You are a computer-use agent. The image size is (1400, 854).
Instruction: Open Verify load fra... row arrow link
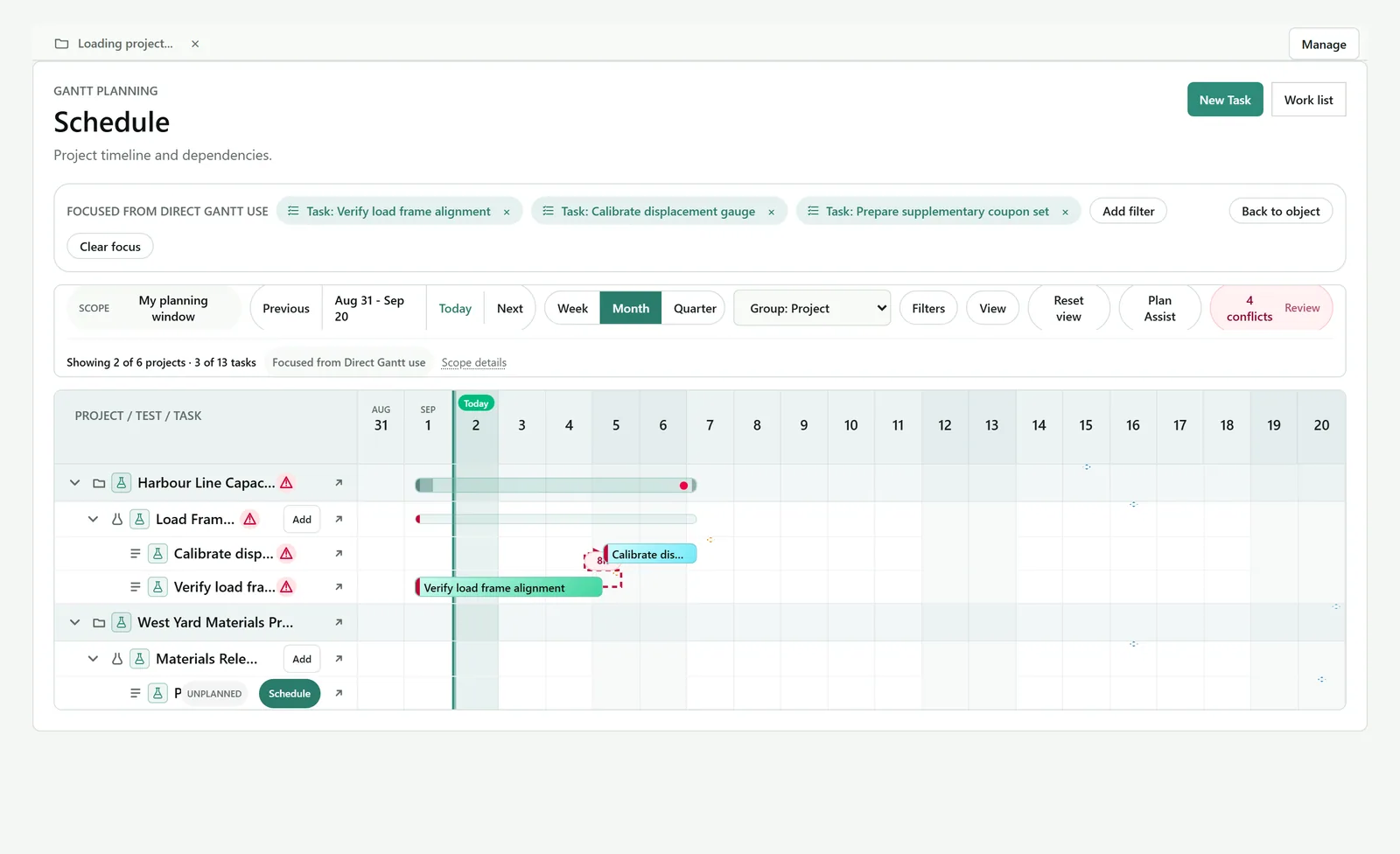point(339,587)
